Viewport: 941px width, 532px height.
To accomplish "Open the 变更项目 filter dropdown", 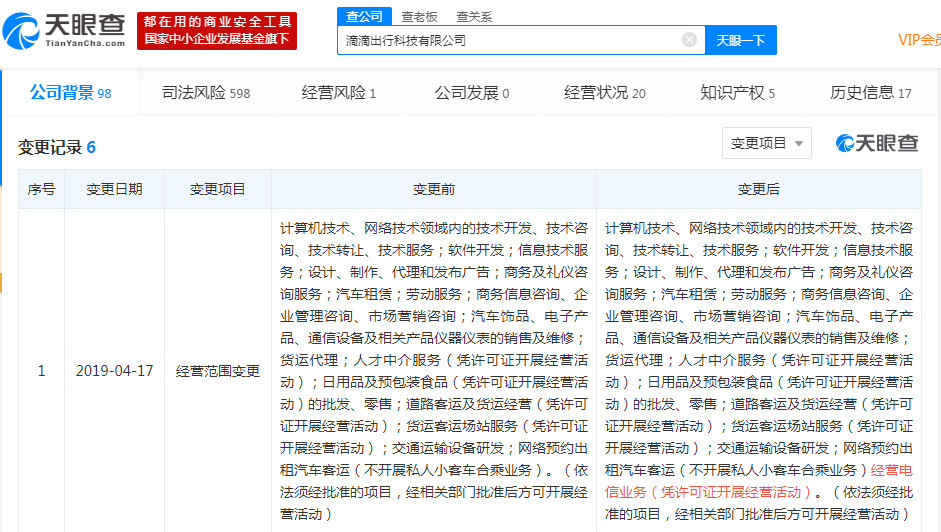I will pyautogui.click(x=766, y=143).
